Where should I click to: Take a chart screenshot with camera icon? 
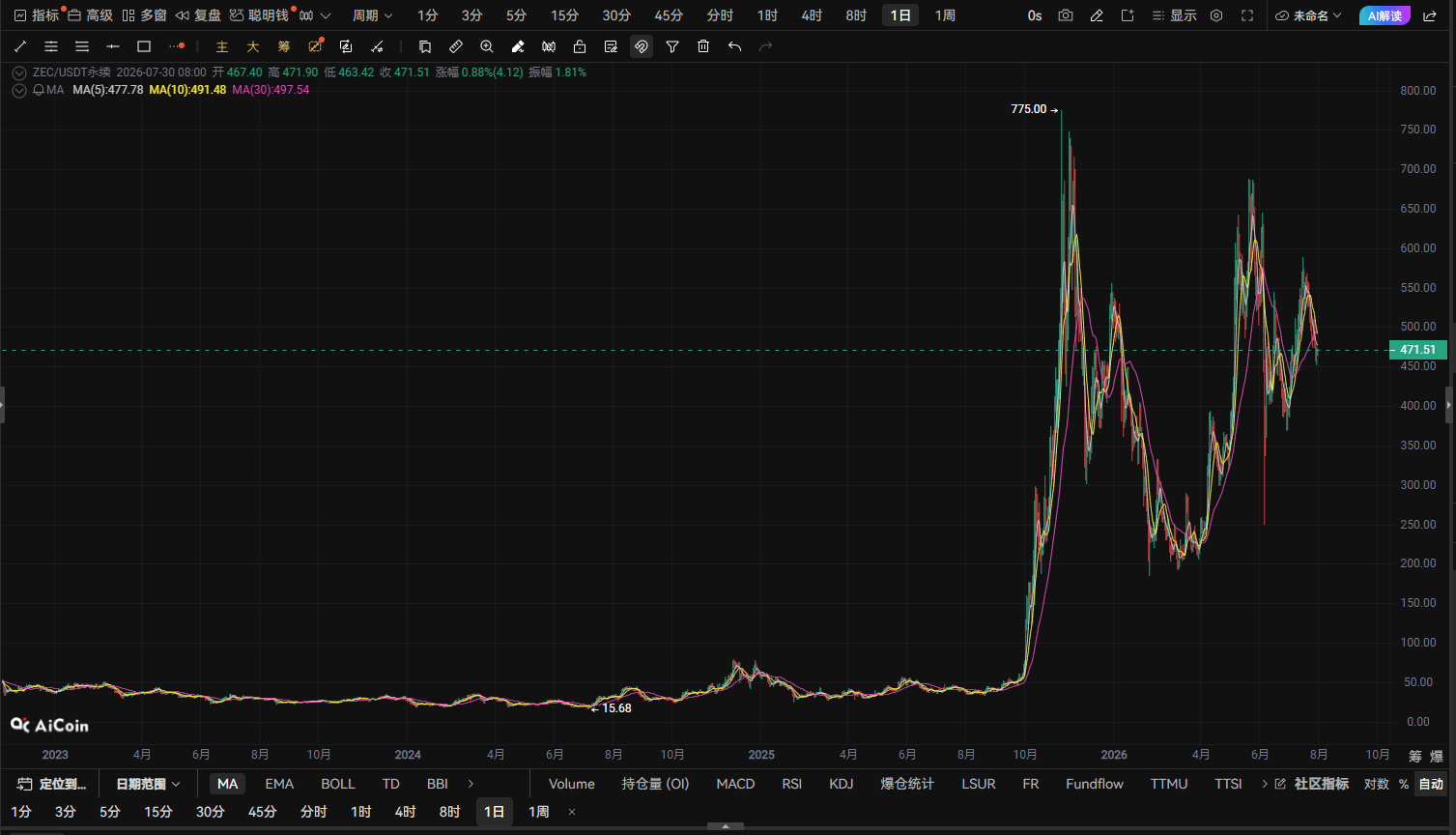[x=1066, y=15]
